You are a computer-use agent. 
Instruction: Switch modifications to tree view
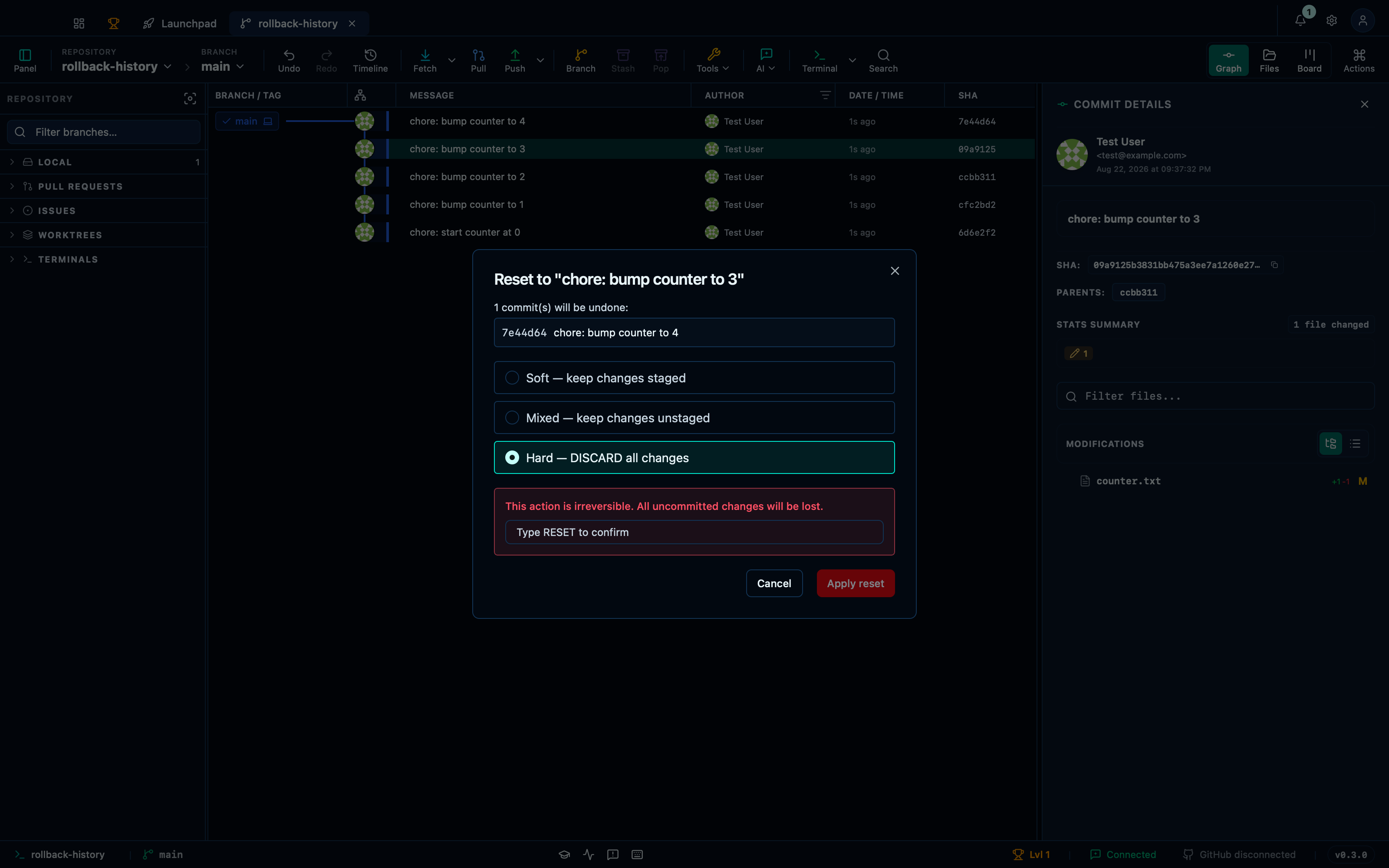tap(1330, 444)
